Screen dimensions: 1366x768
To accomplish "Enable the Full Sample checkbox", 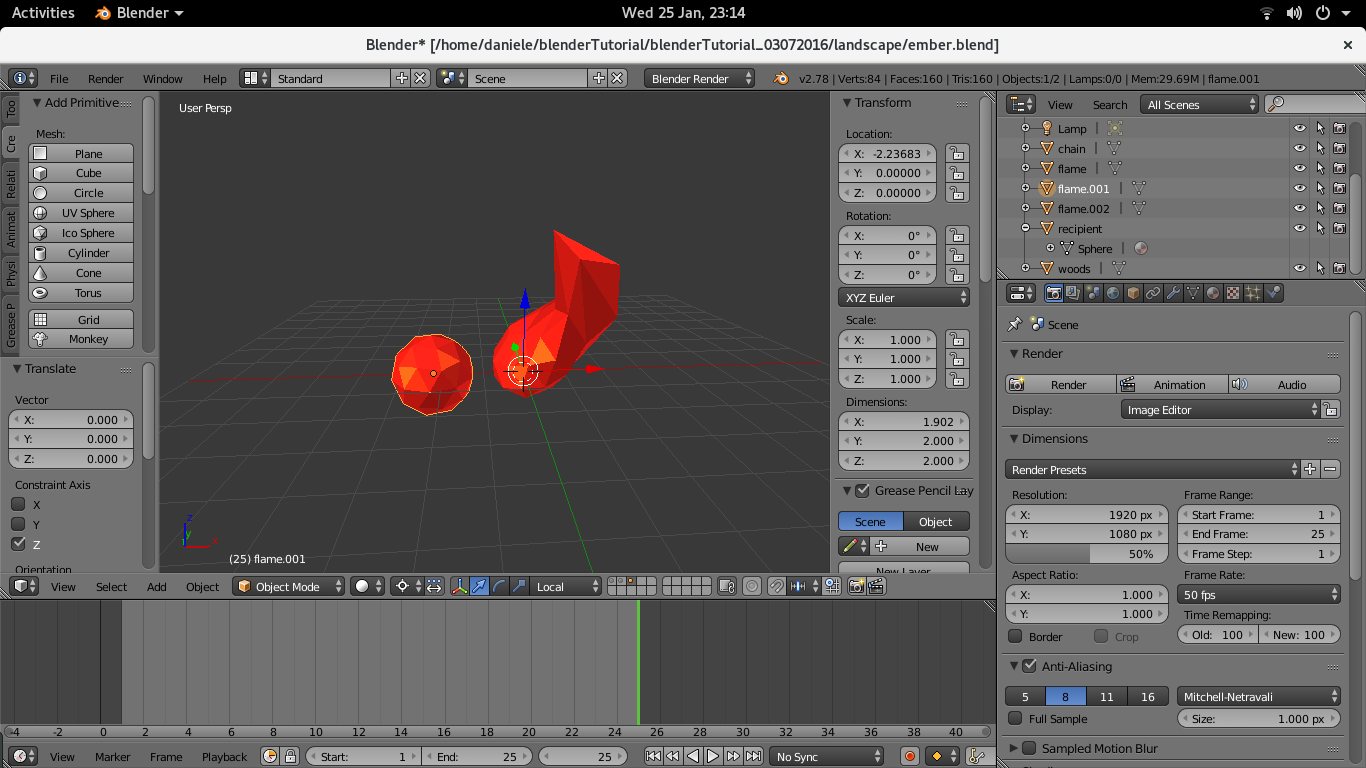I will pyautogui.click(x=1015, y=718).
